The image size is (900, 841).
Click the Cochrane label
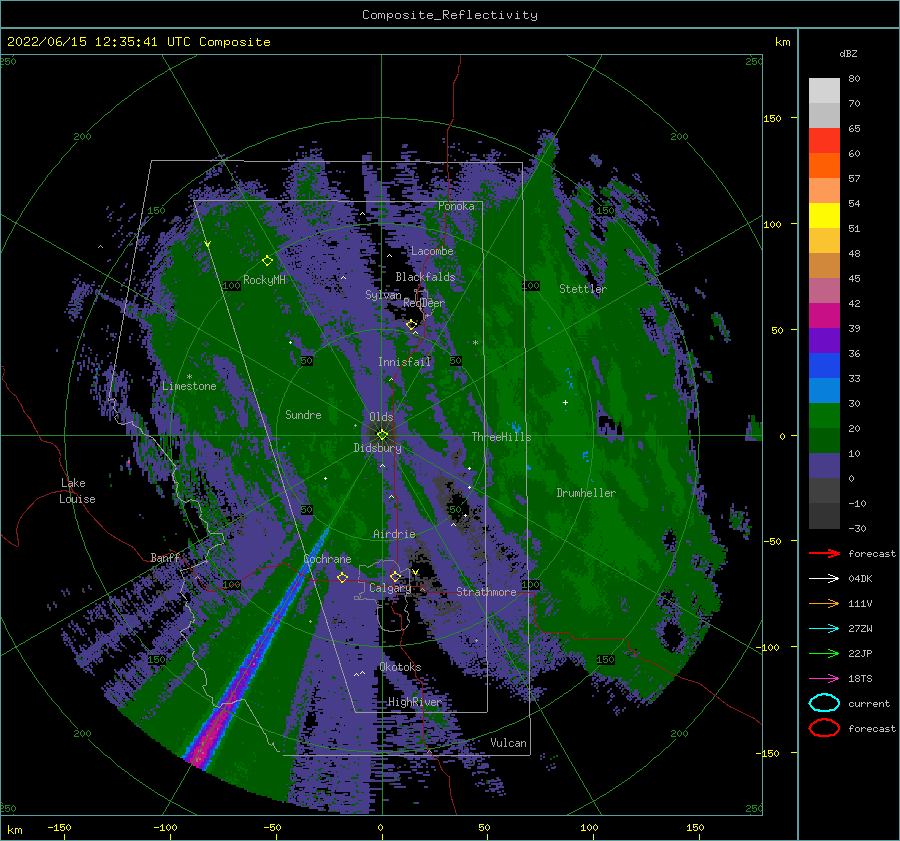(x=327, y=559)
